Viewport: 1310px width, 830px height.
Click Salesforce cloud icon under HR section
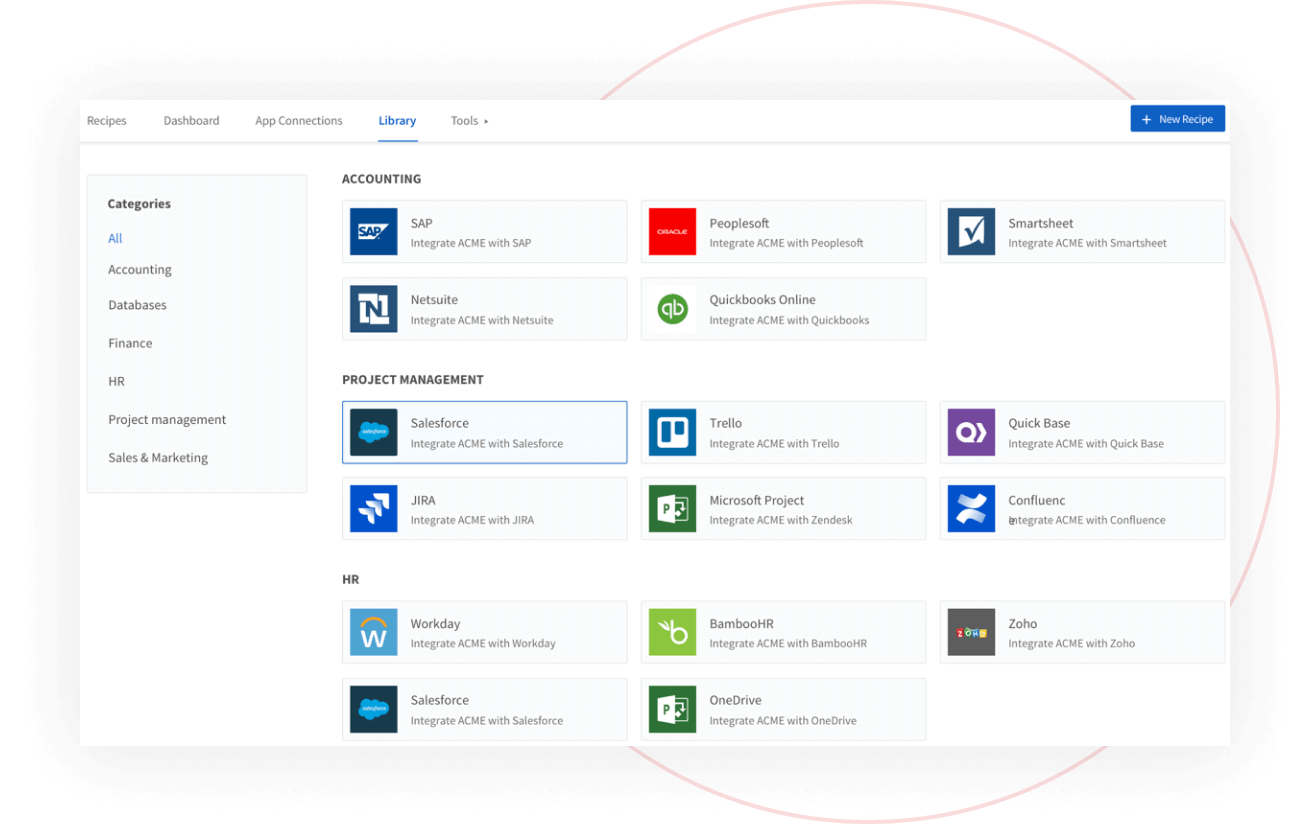pos(374,709)
